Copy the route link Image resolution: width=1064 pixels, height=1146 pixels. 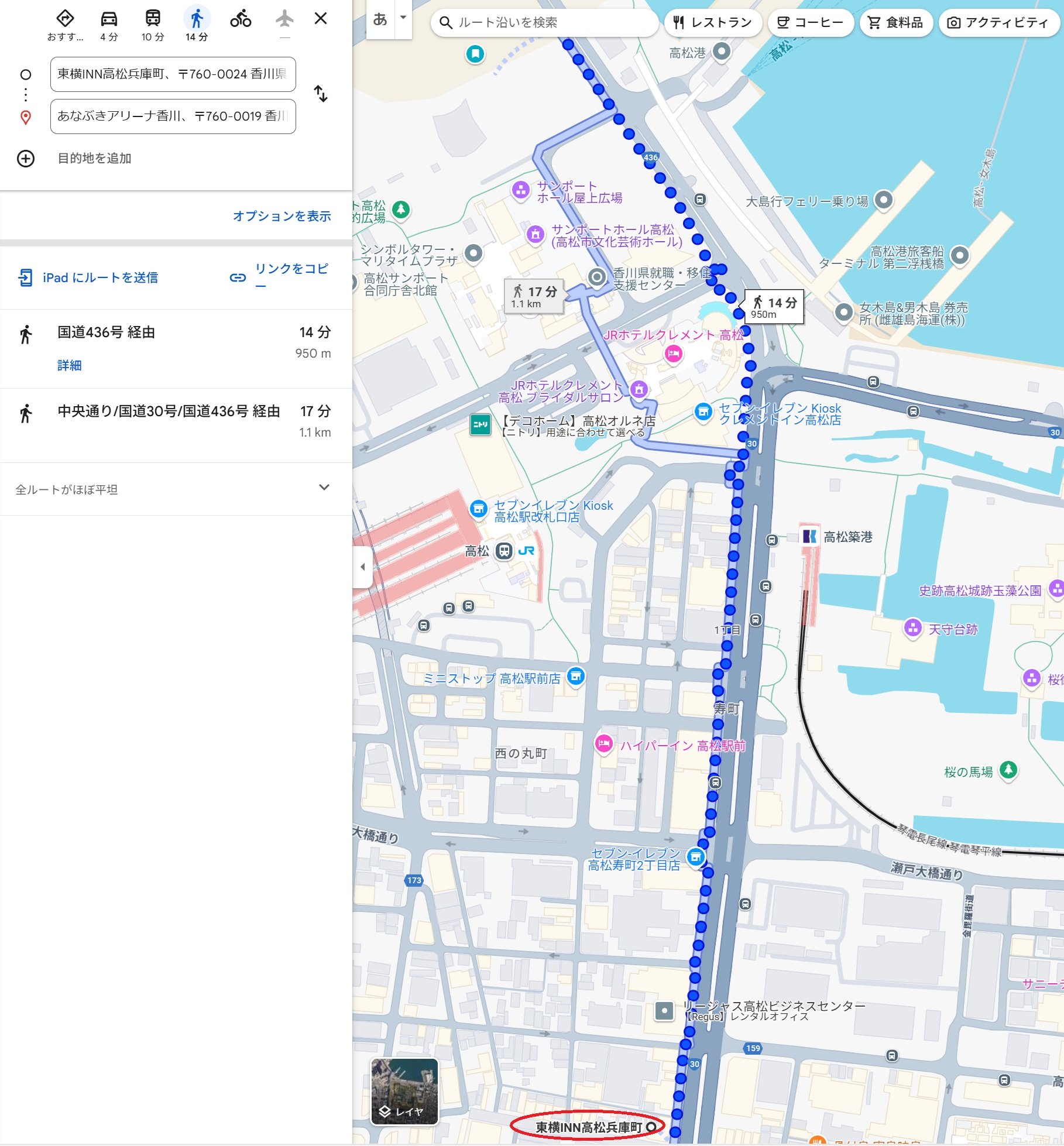point(279,277)
